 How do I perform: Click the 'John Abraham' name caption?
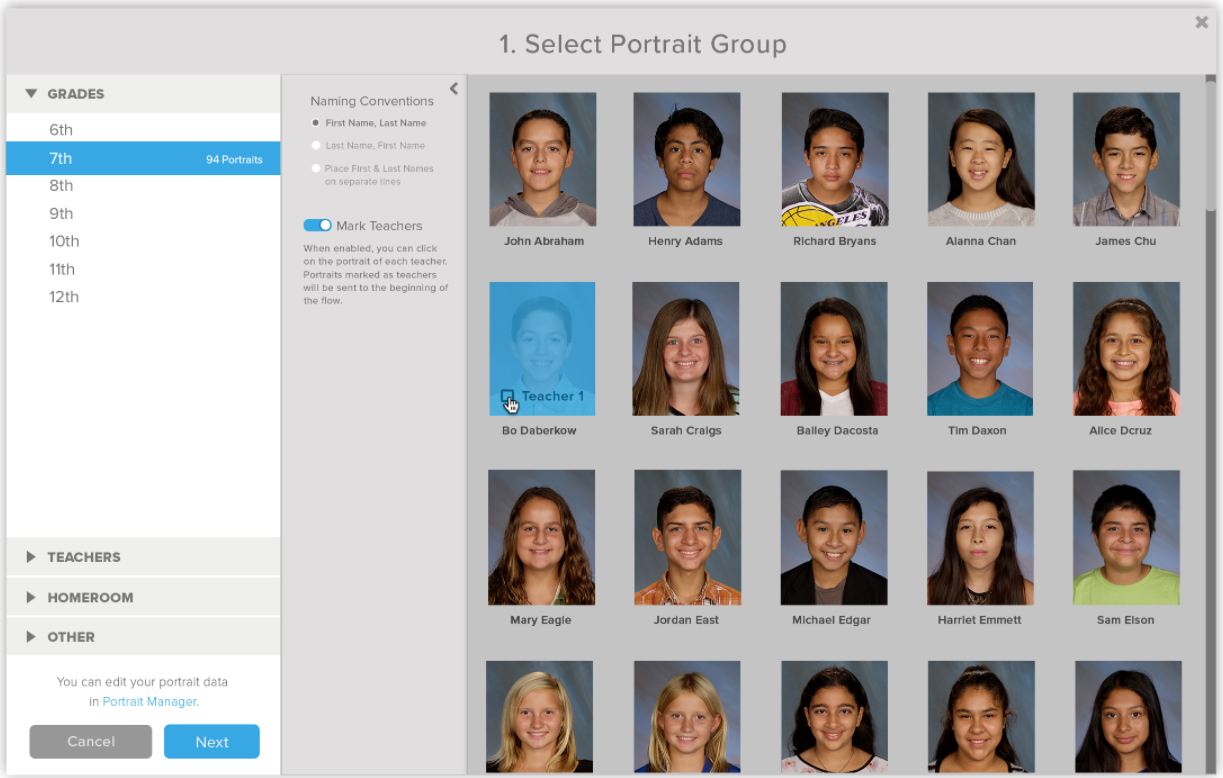[x=544, y=241]
